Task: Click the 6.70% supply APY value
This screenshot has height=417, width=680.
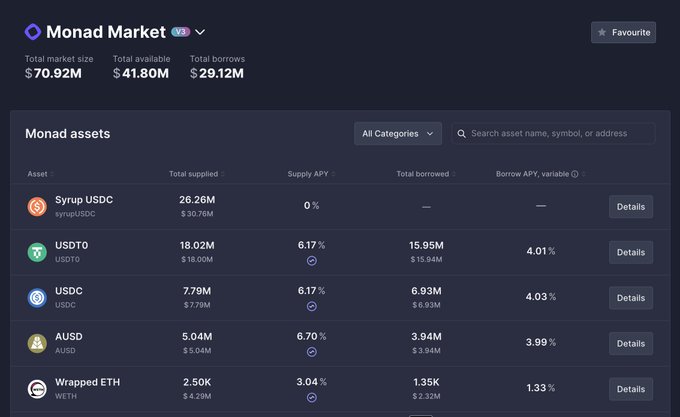Action: click(311, 336)
